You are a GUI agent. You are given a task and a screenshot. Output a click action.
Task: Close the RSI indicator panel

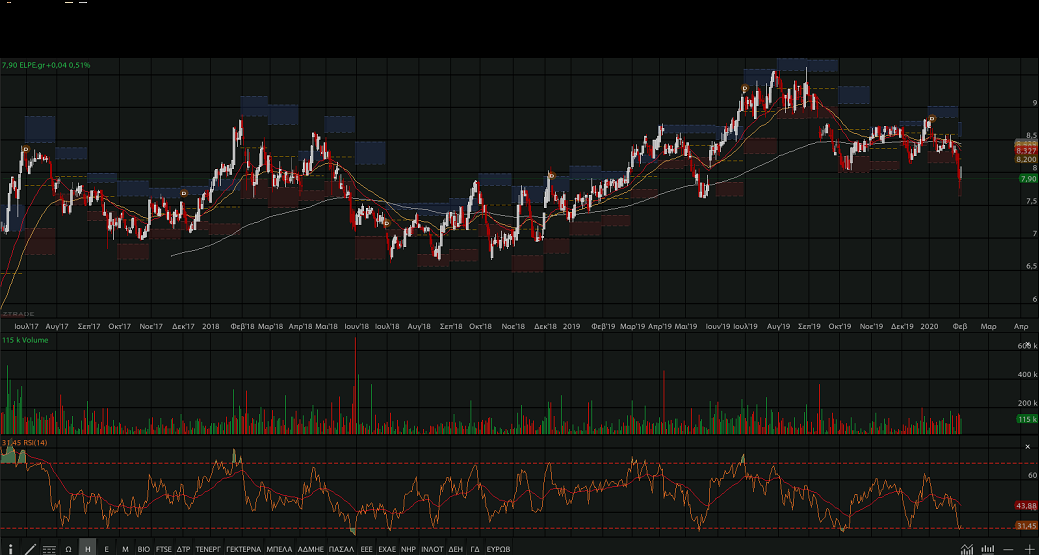[x=1027, y=446]
